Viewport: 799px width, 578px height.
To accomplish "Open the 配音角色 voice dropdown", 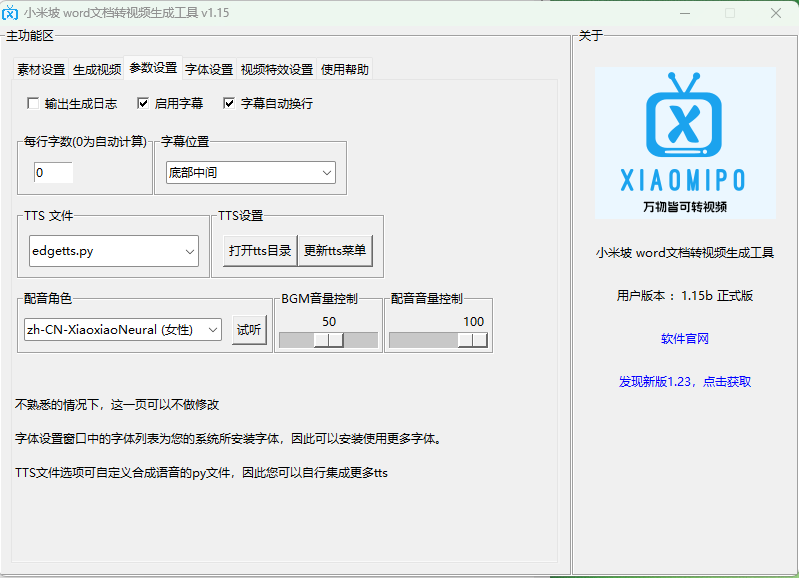I will [123, 329].
